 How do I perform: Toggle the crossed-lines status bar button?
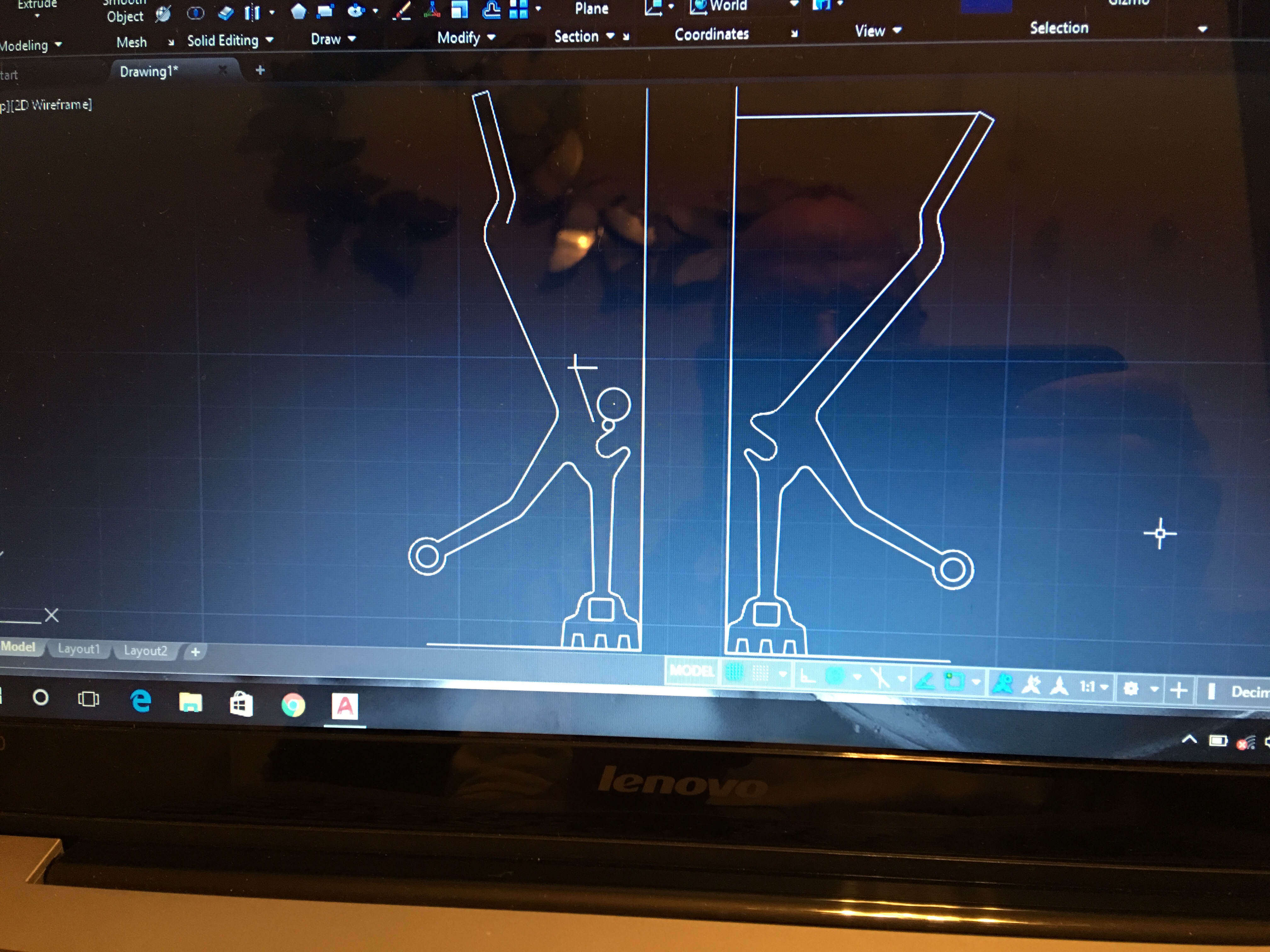tap(880, 677)
